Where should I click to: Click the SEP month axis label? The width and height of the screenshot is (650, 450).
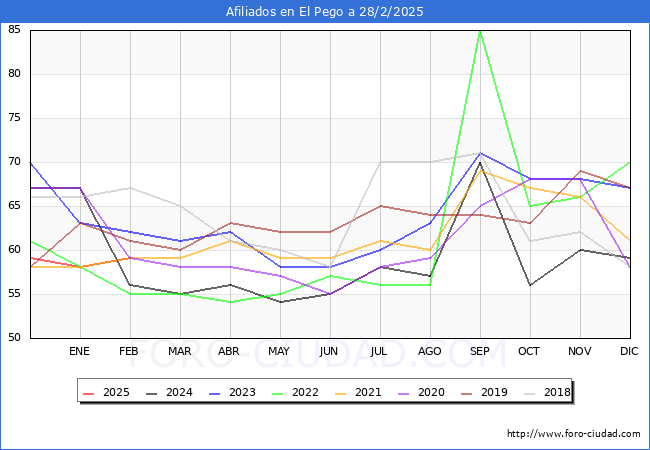click(480, 351)
